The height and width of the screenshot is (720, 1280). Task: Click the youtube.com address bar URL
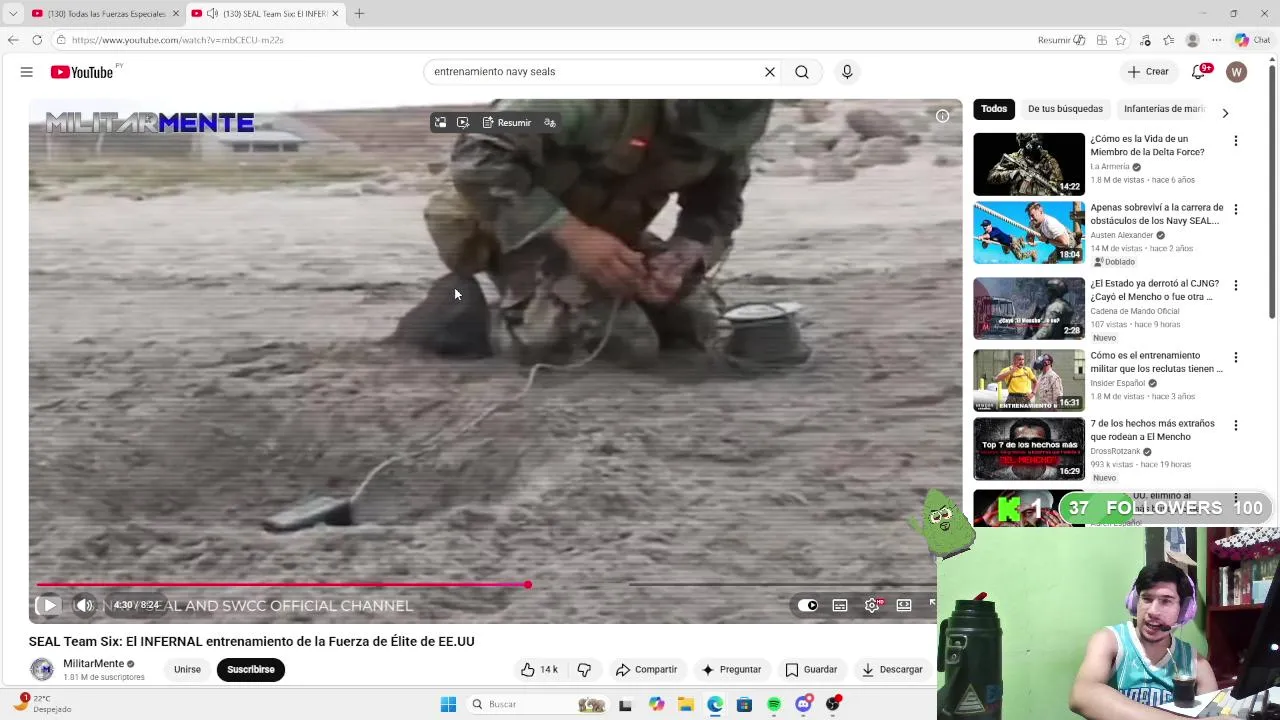click(x=177, y=40)
